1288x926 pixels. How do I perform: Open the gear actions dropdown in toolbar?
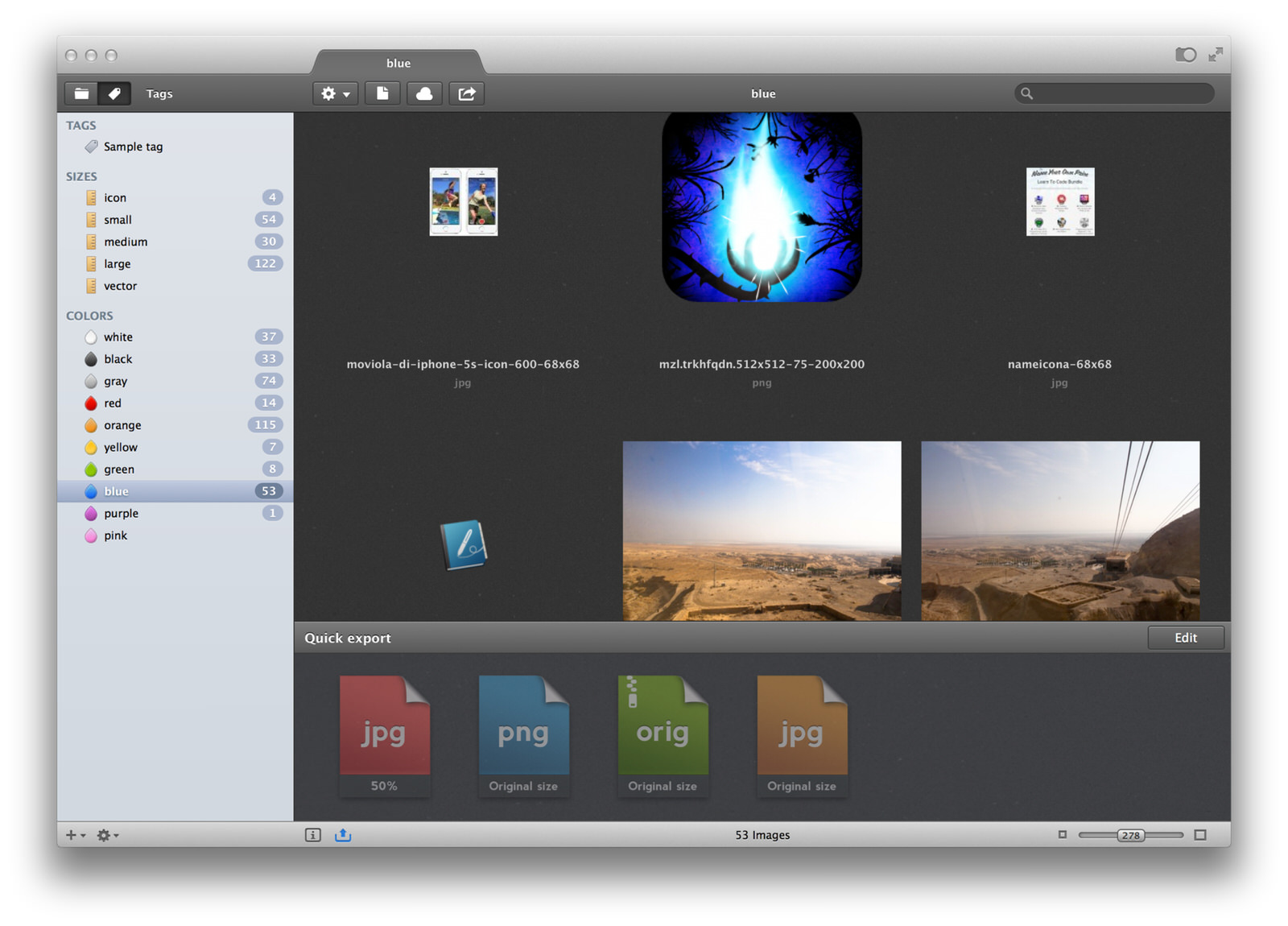[x=336, y=93]
